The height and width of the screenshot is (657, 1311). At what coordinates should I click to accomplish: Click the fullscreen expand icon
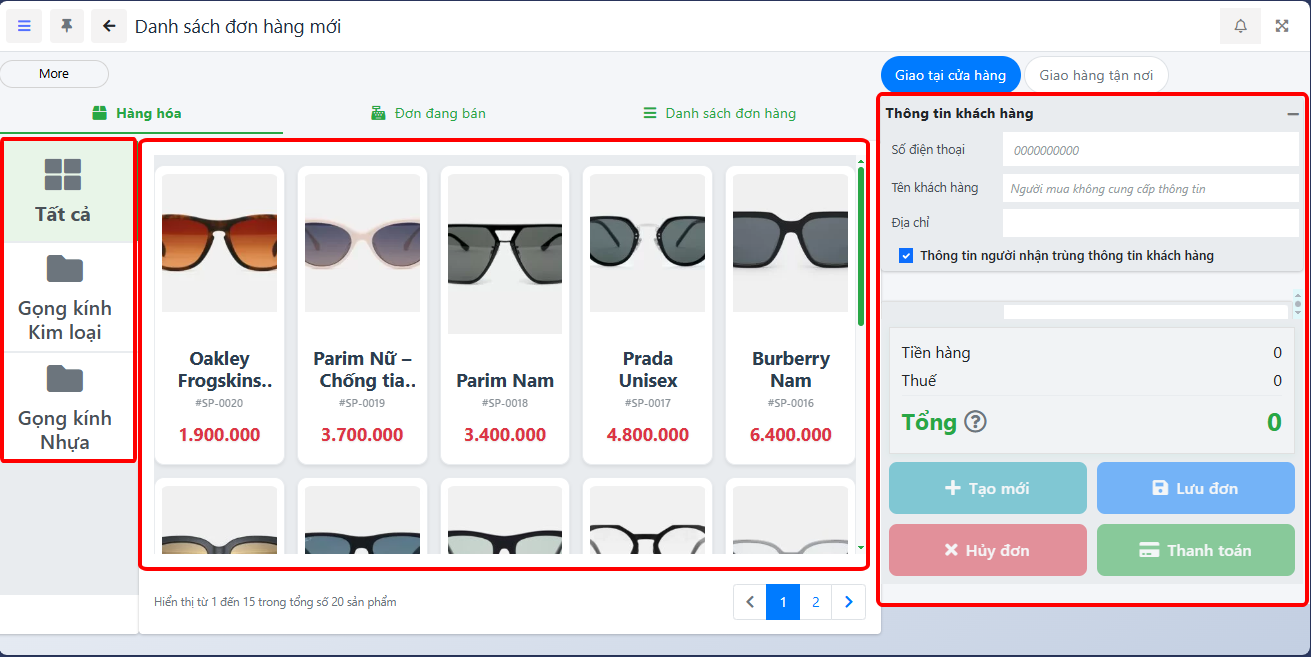pyautogui.click(x=1282, y=26)
